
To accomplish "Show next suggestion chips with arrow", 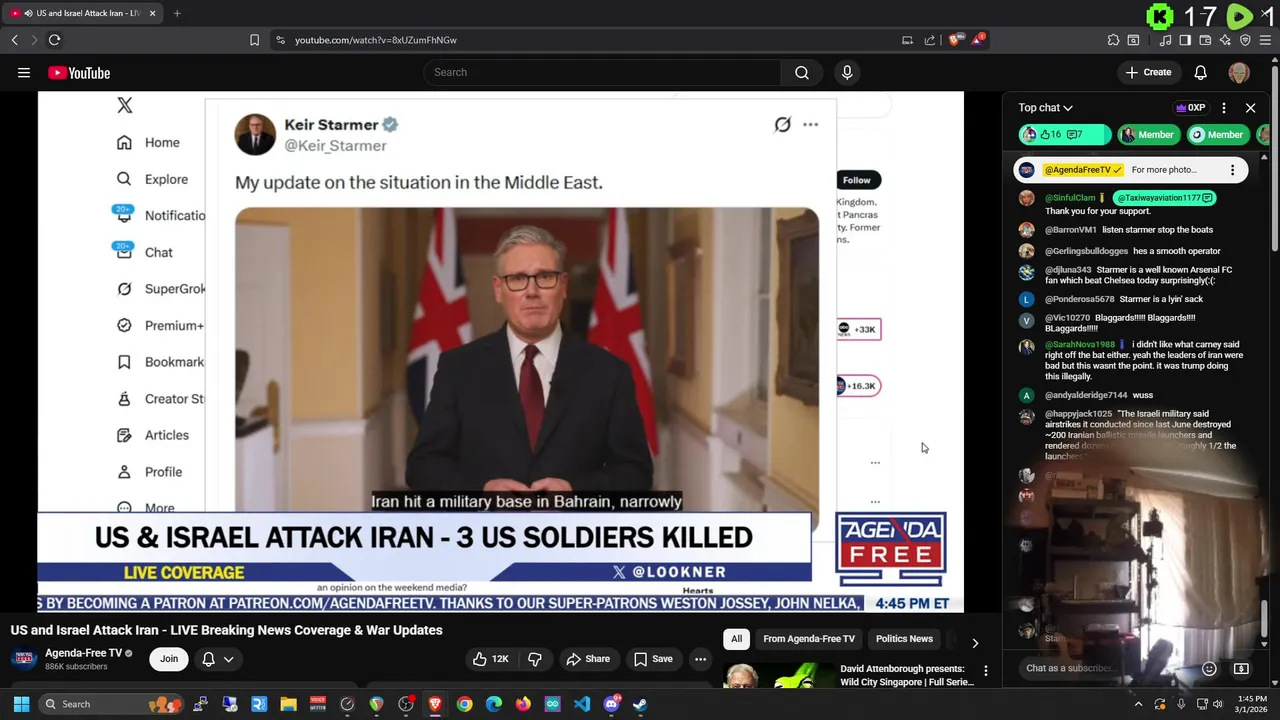I will coord(975,643).
